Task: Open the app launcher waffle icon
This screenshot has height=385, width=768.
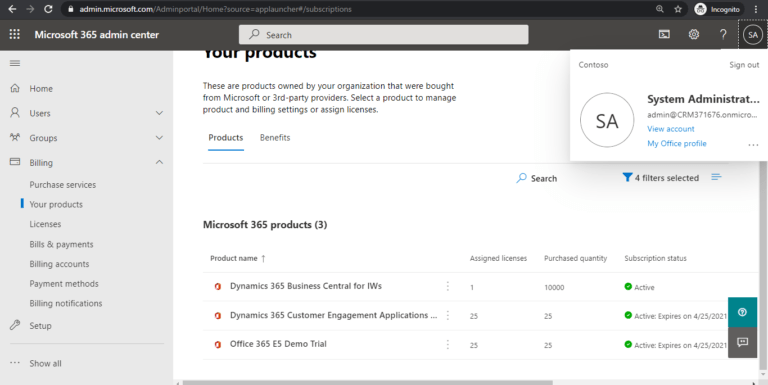Action: click(15, 34)
